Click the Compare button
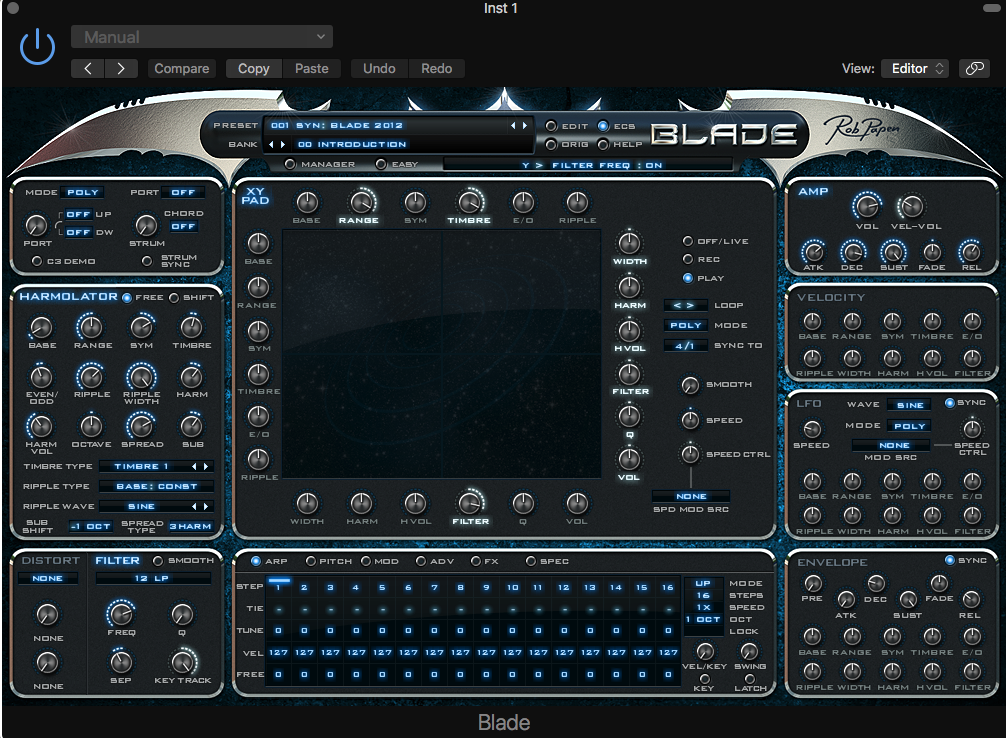Screen dimensions: 1006x738 point(182,69)
